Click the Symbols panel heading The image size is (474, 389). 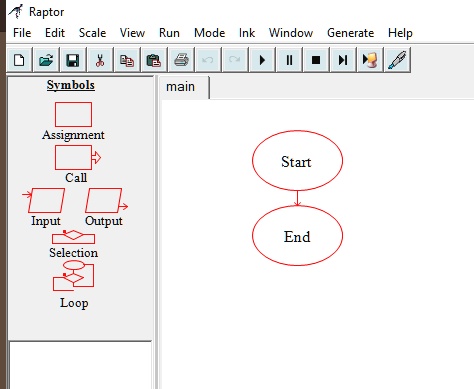pyautogui.click(x=71, y=85)
